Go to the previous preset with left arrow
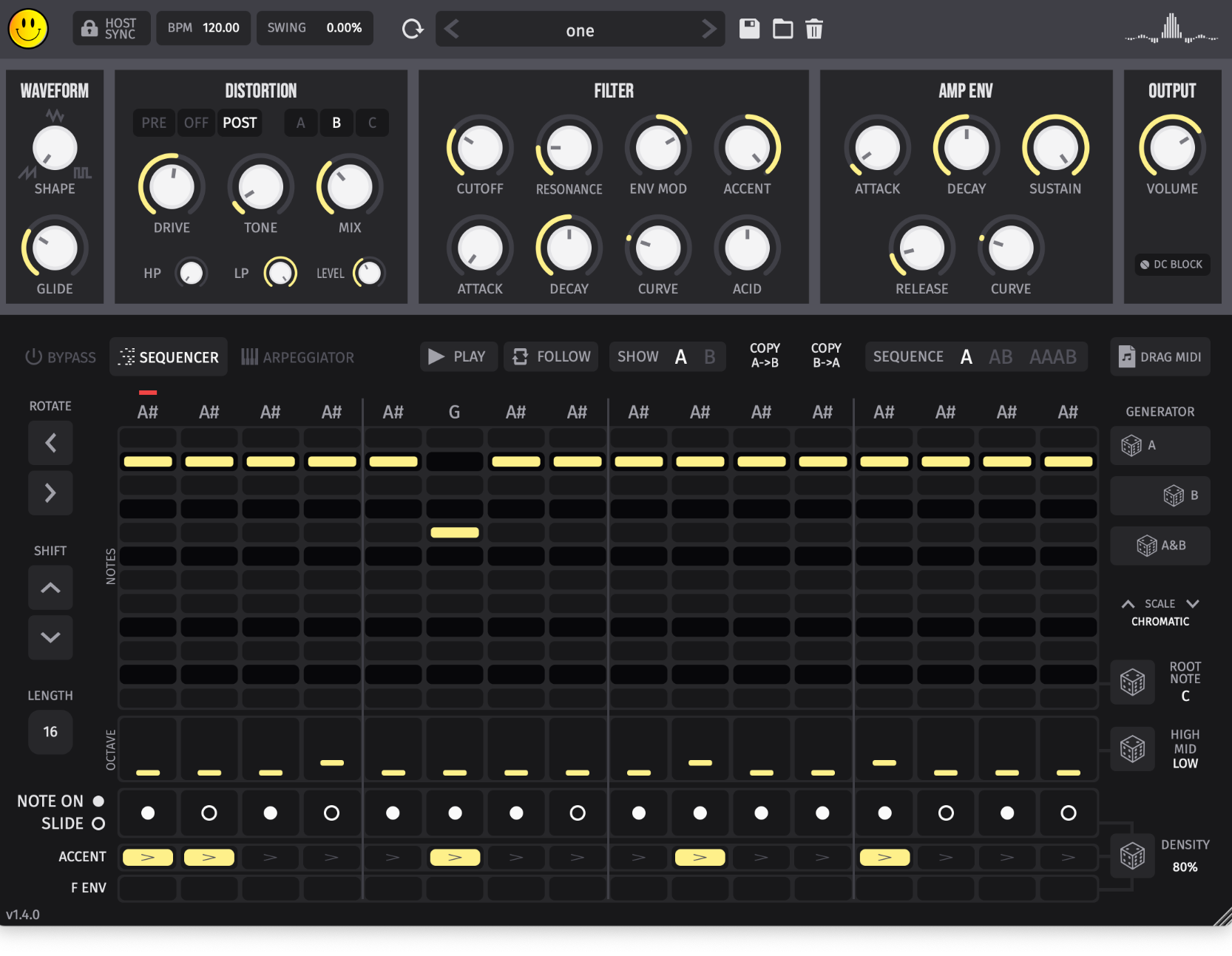 (x=452, y=30)
